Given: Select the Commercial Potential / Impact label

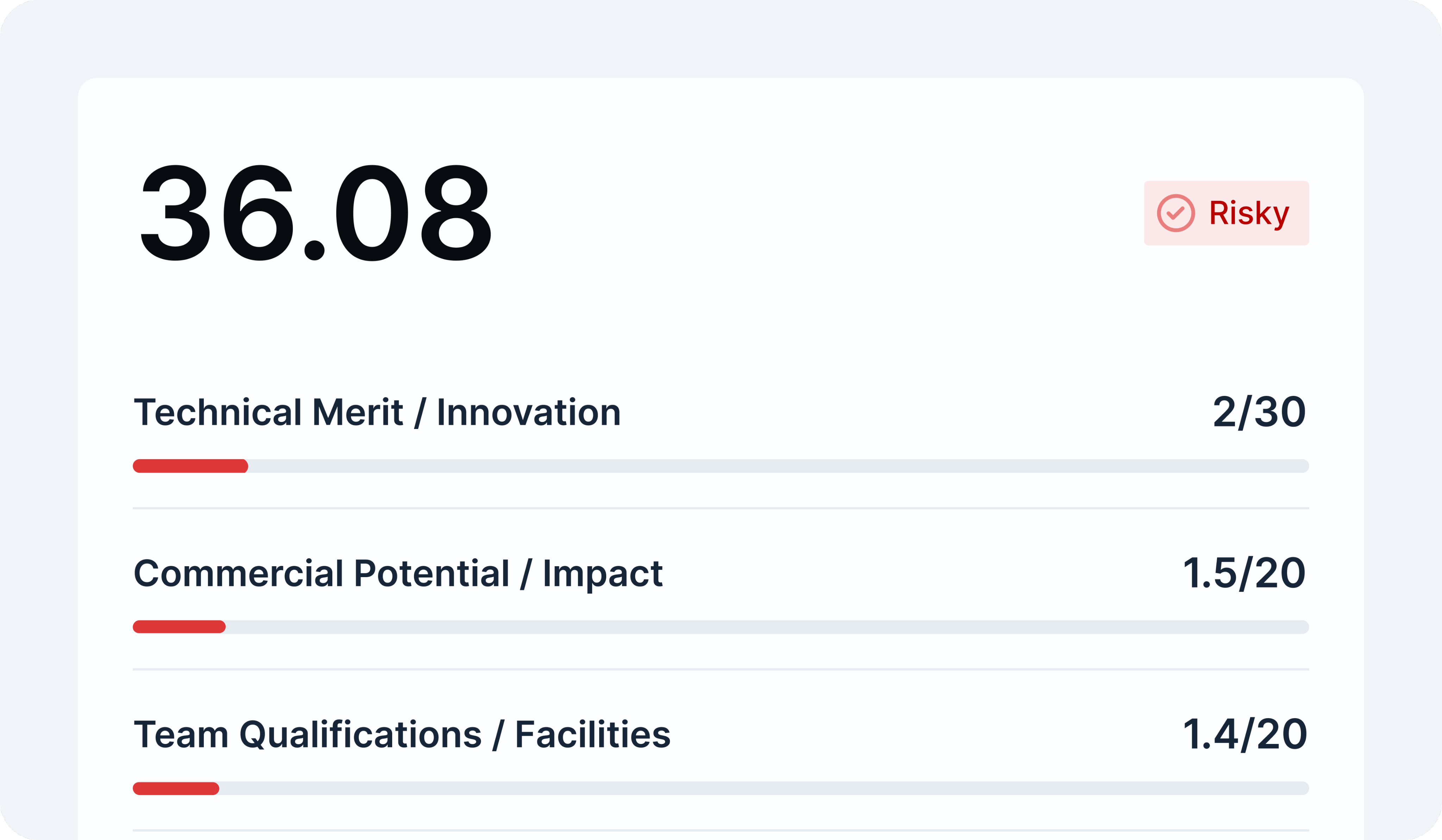Looking at the screenshot, I should [398, 574].
